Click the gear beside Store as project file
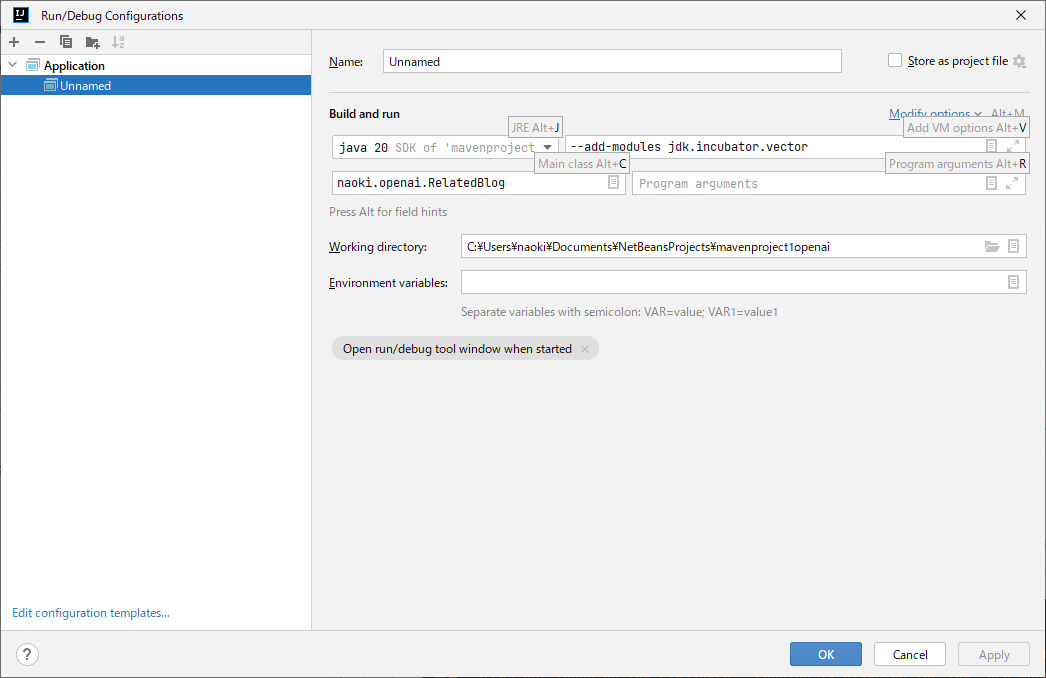The image size is (1046, 678). (1019, 61)
